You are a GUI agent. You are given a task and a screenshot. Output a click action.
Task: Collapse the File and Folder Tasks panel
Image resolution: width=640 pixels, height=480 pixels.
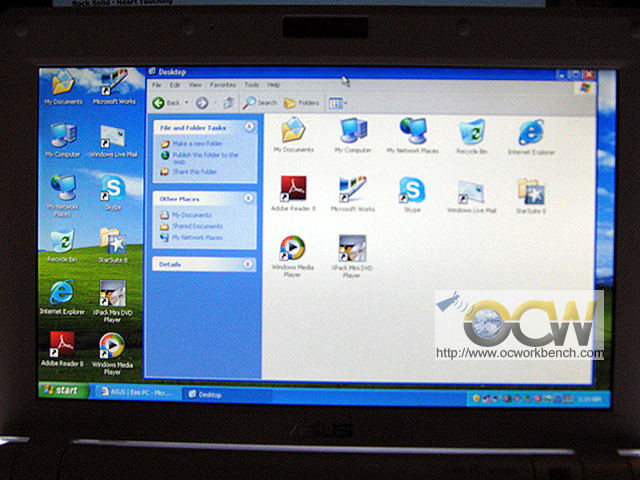point(249,127)
